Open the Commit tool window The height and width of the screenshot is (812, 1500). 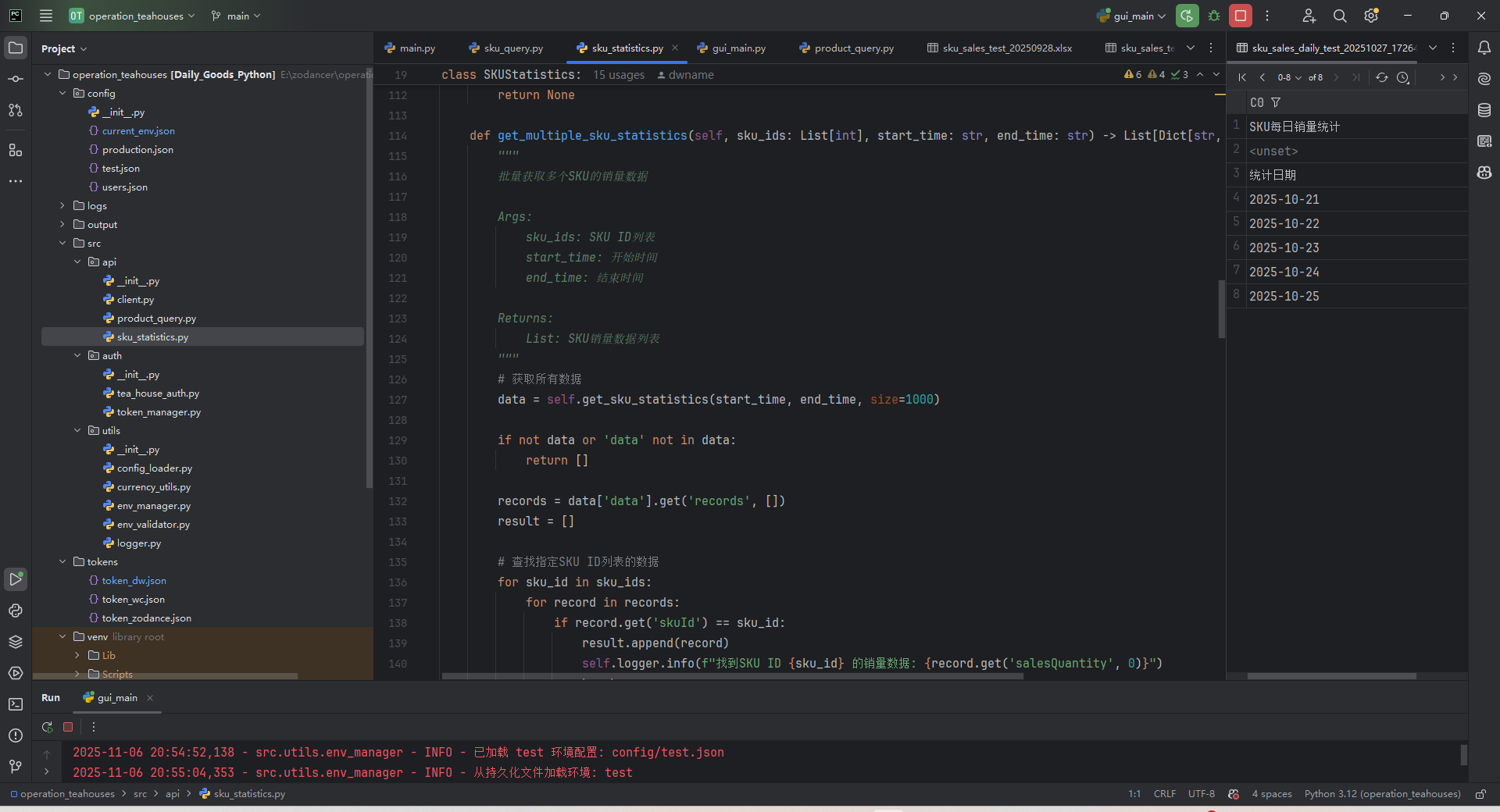click(16, 79)
